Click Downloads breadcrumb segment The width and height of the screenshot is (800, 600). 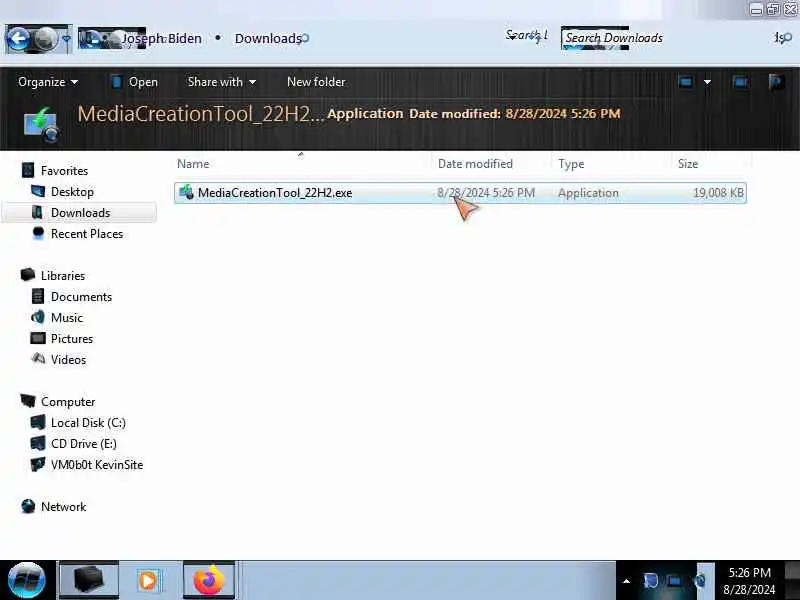click(268, 38)
